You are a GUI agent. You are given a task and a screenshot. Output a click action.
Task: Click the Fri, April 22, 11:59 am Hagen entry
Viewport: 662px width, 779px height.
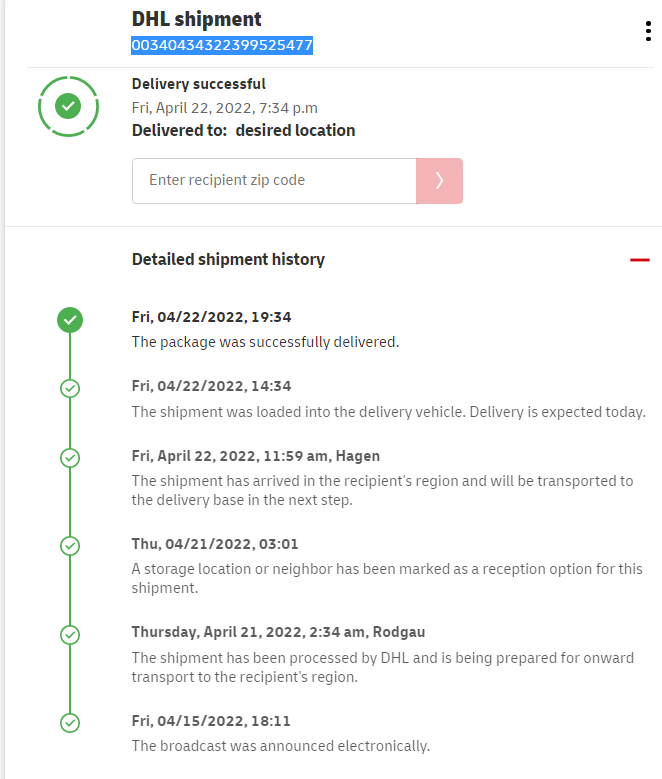[x=256, y=456]
